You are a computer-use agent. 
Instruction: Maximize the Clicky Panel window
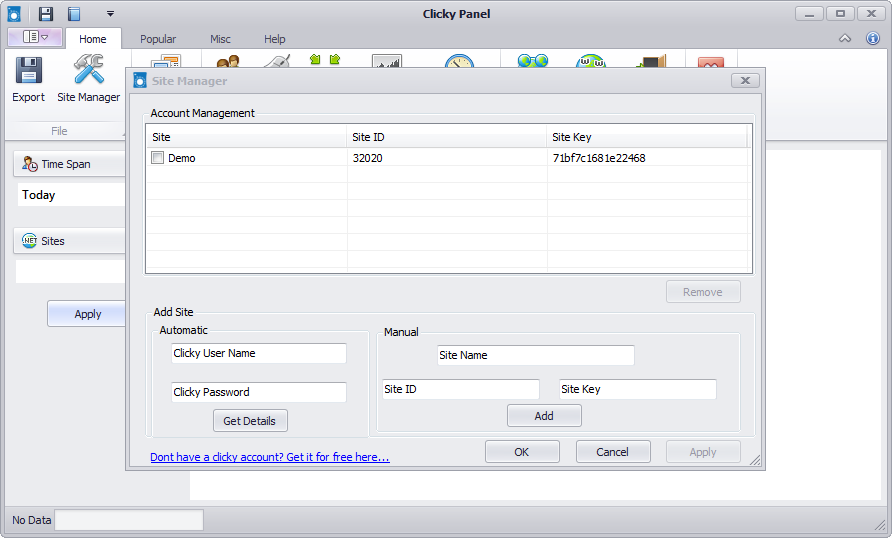click(x=840, y=14)
